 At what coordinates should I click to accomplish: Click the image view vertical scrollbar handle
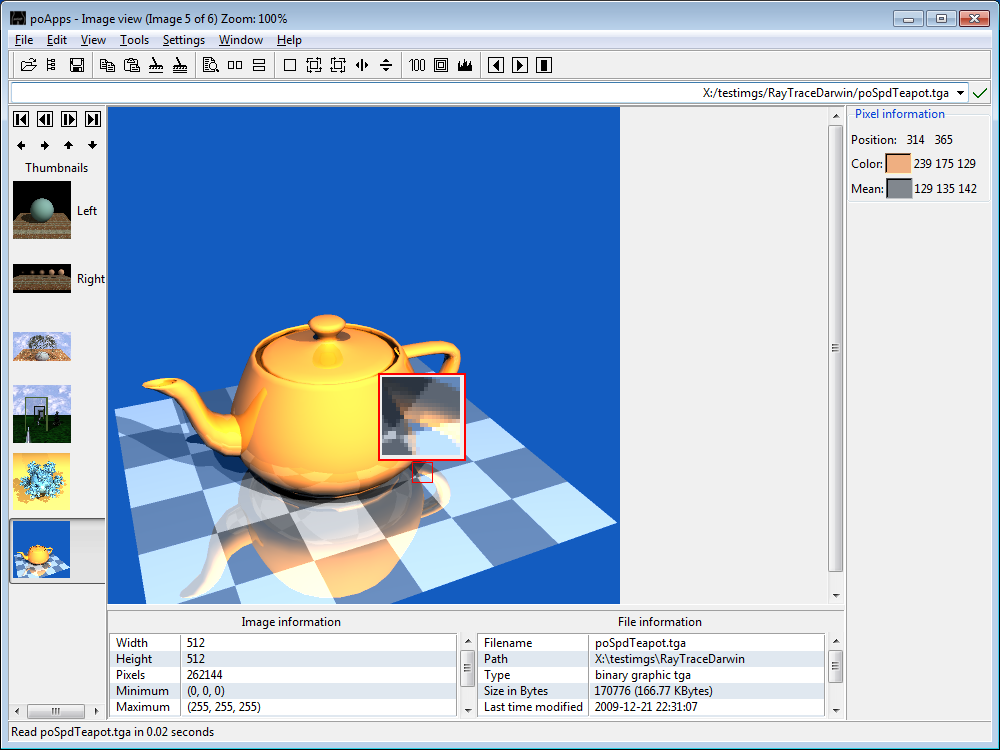click(x=835, y=348)
